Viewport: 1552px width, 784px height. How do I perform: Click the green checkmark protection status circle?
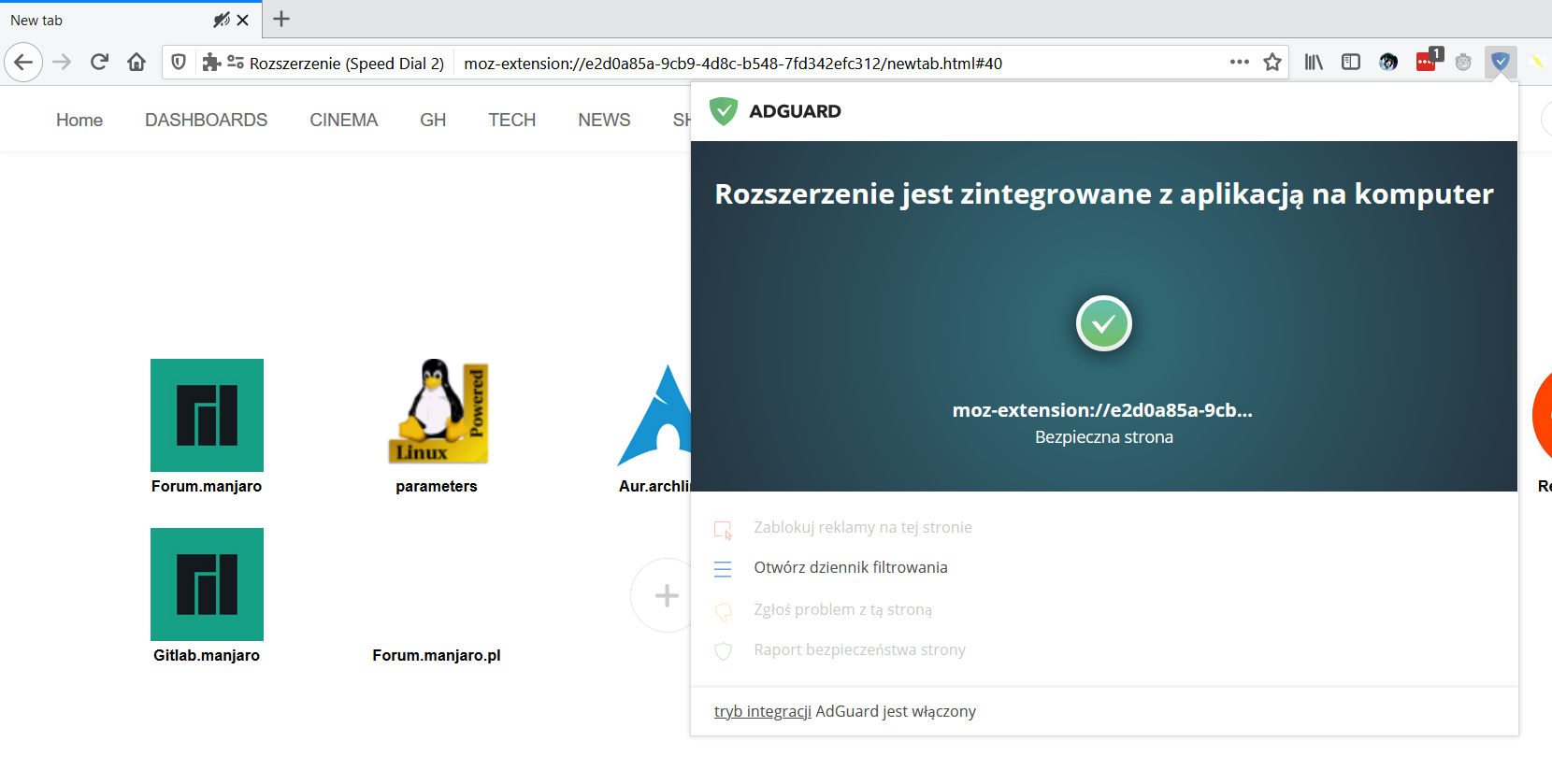(x=1104, y=323)
